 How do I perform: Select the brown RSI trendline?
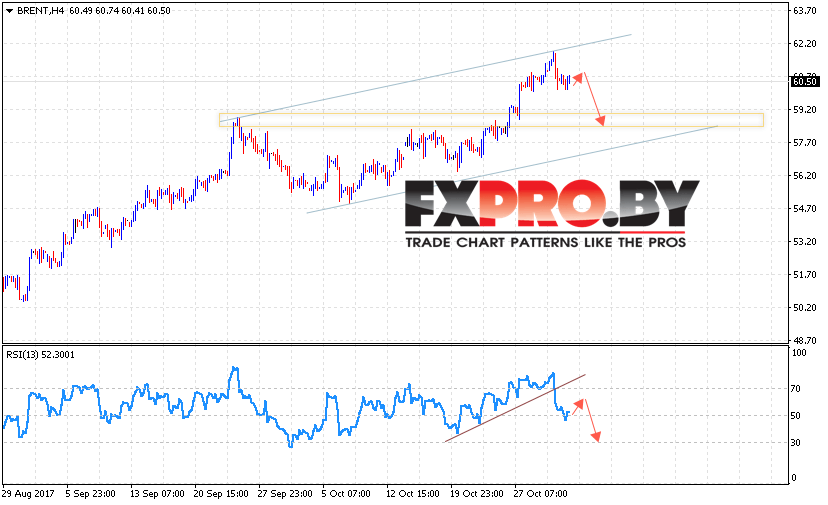click(x=515, y=408)
